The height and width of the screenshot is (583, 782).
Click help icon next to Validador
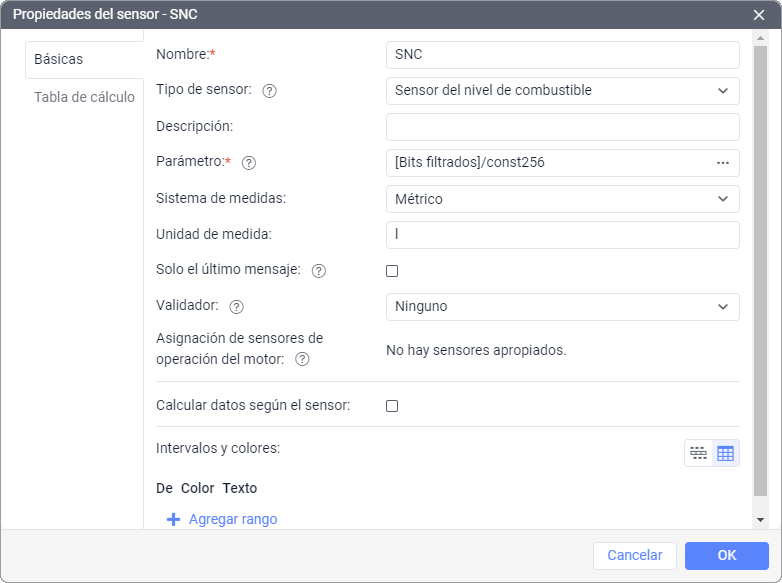237,307
